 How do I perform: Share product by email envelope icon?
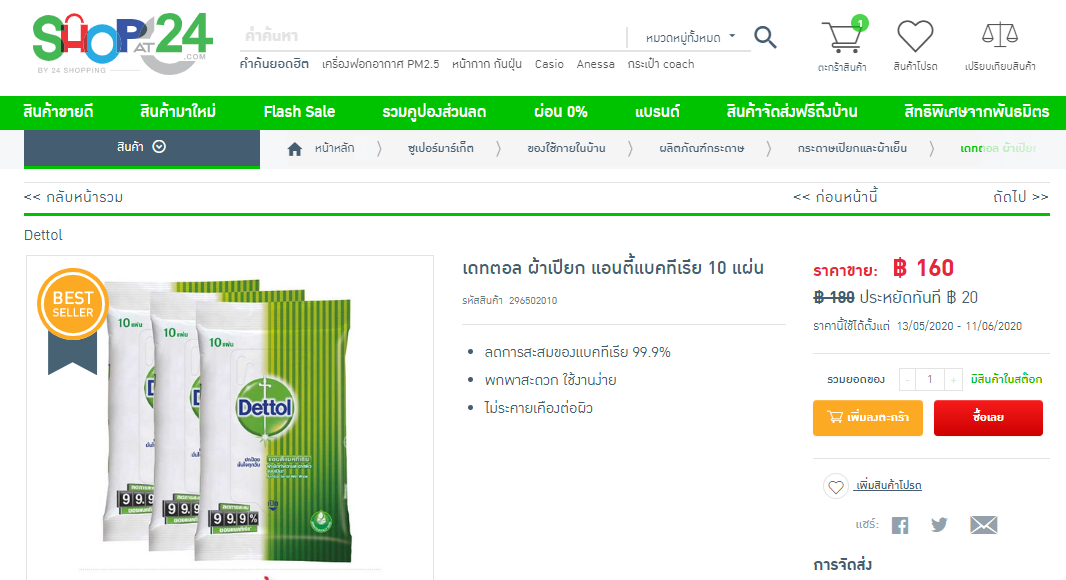pos(983,524)
